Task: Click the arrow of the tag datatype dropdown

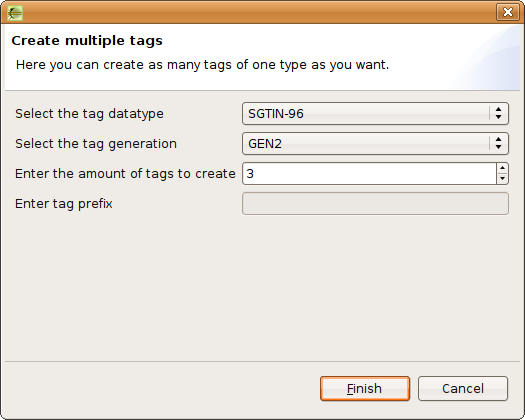Action: (x=498, y=114)
